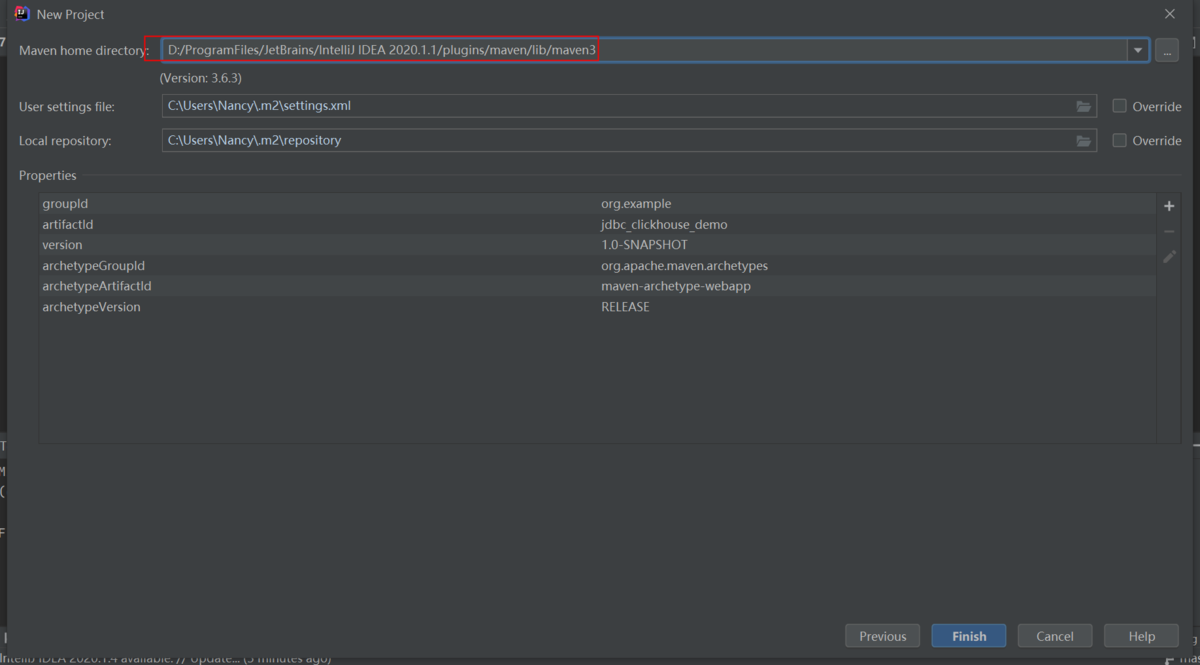The width and height of the screenshot is (1200, 665).
Task: Browse folder icon for User settings file
Action: click(x=1084, y=106)
